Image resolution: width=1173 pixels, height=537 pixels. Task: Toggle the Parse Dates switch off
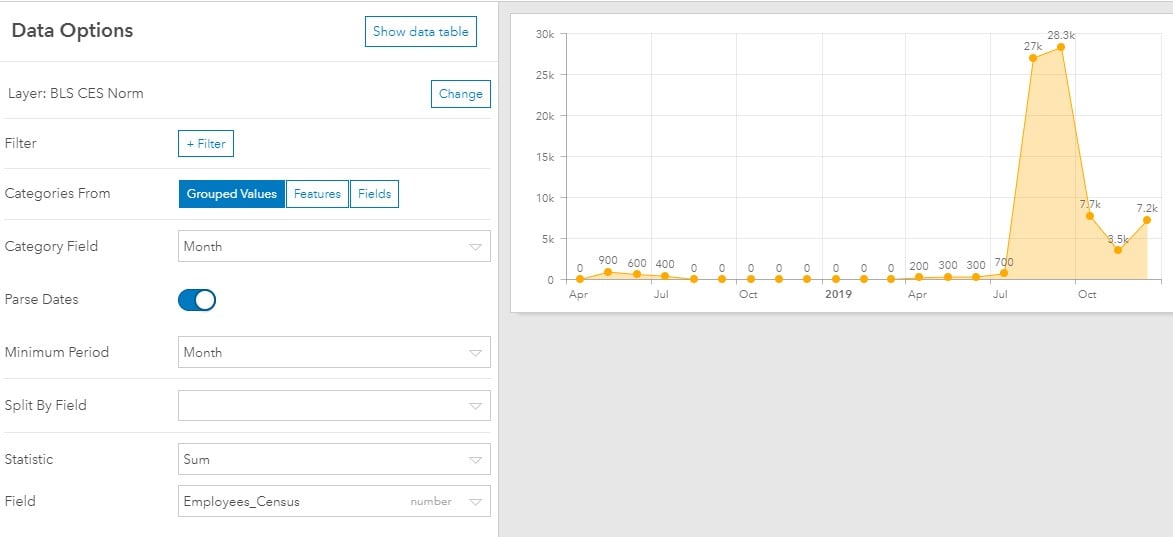197,300
